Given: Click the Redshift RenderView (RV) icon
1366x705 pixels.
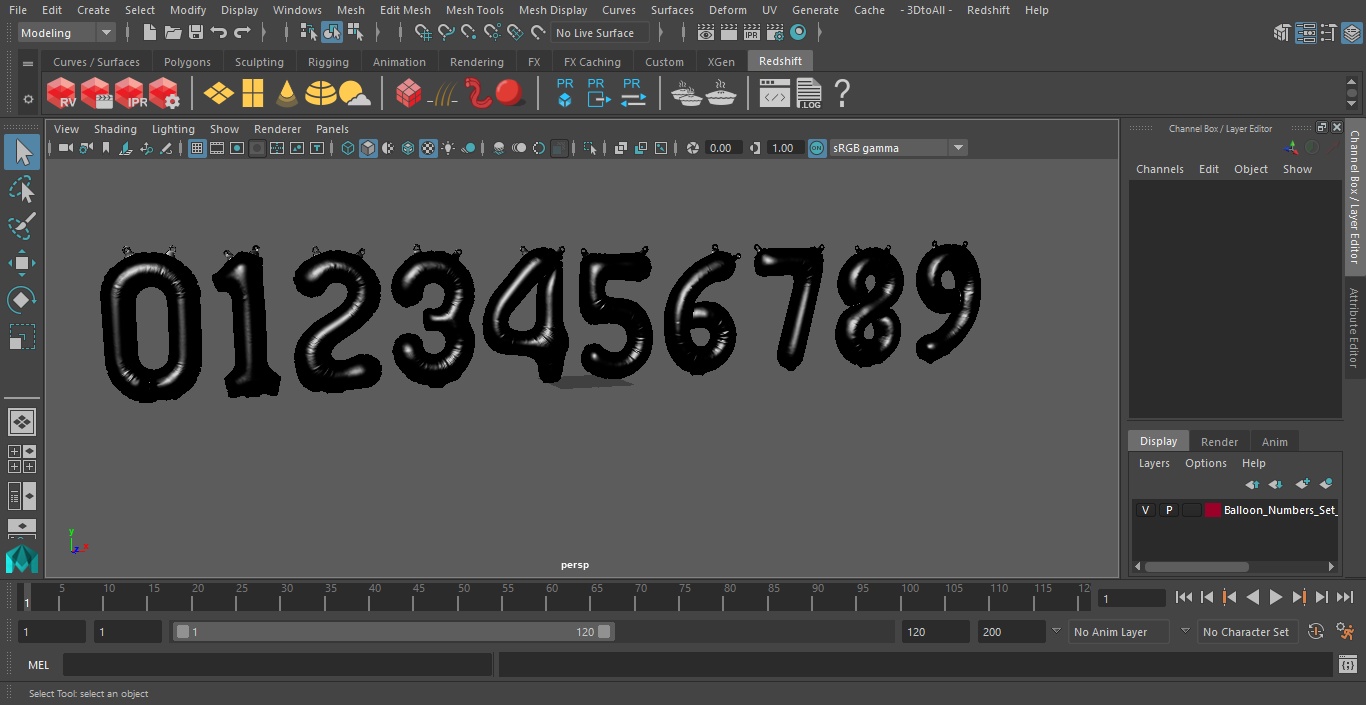Looking at the screenshot, I should point(62,94).
